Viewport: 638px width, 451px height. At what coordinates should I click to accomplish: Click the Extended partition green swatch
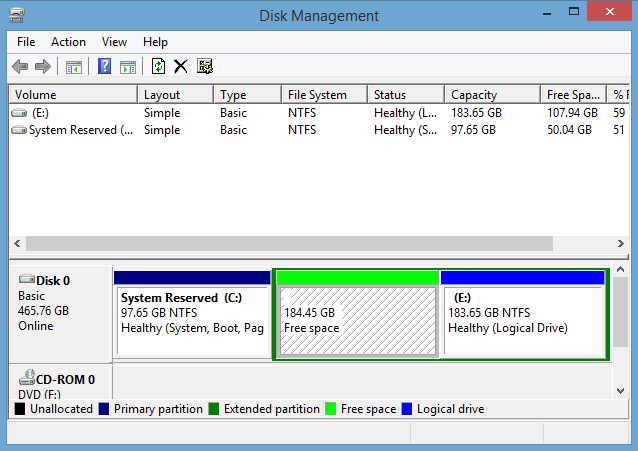(214, 409)
